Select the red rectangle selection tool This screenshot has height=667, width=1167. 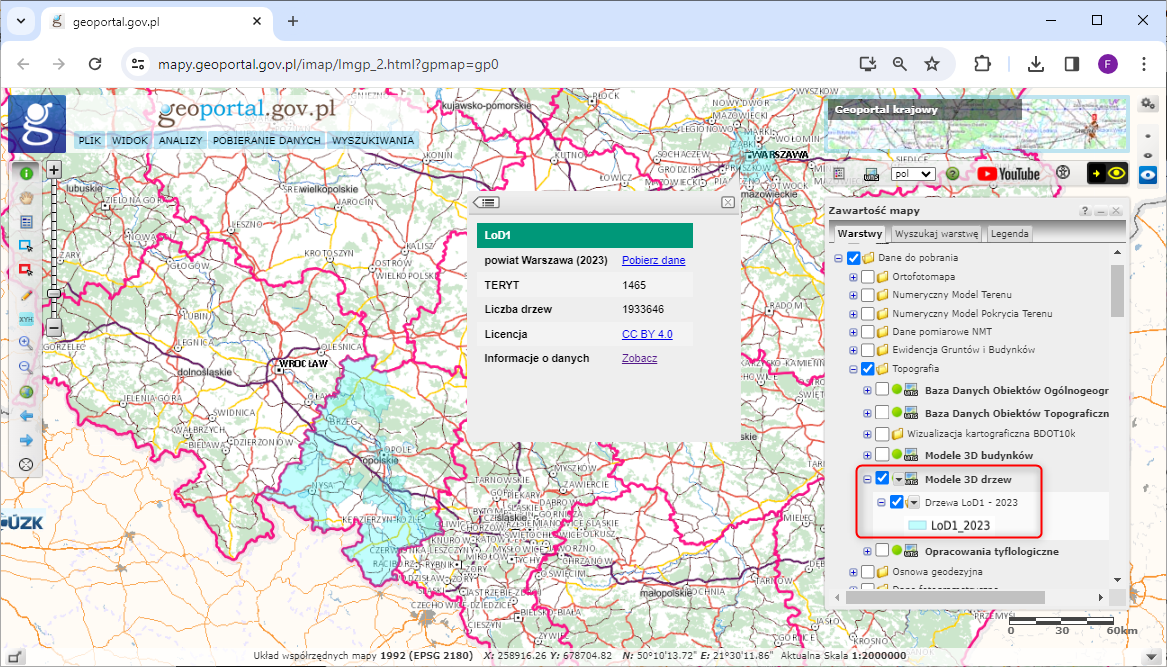pyautogui.click(x=26, y=270)
